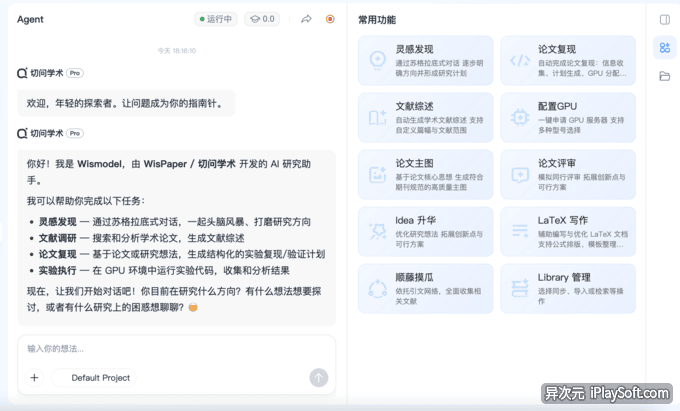Viewport: 680px width, 411px height.
Task: Click the 灵感发现 bullet in chat message
Action: (174, 222)
